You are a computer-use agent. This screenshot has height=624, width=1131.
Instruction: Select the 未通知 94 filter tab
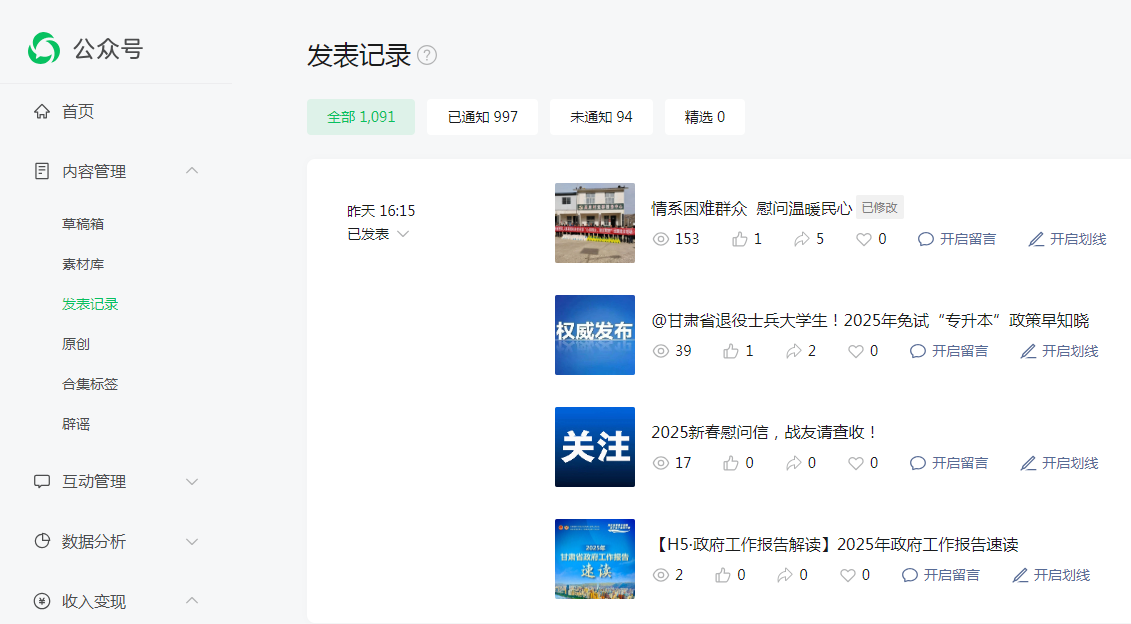[x=601, y=117]
